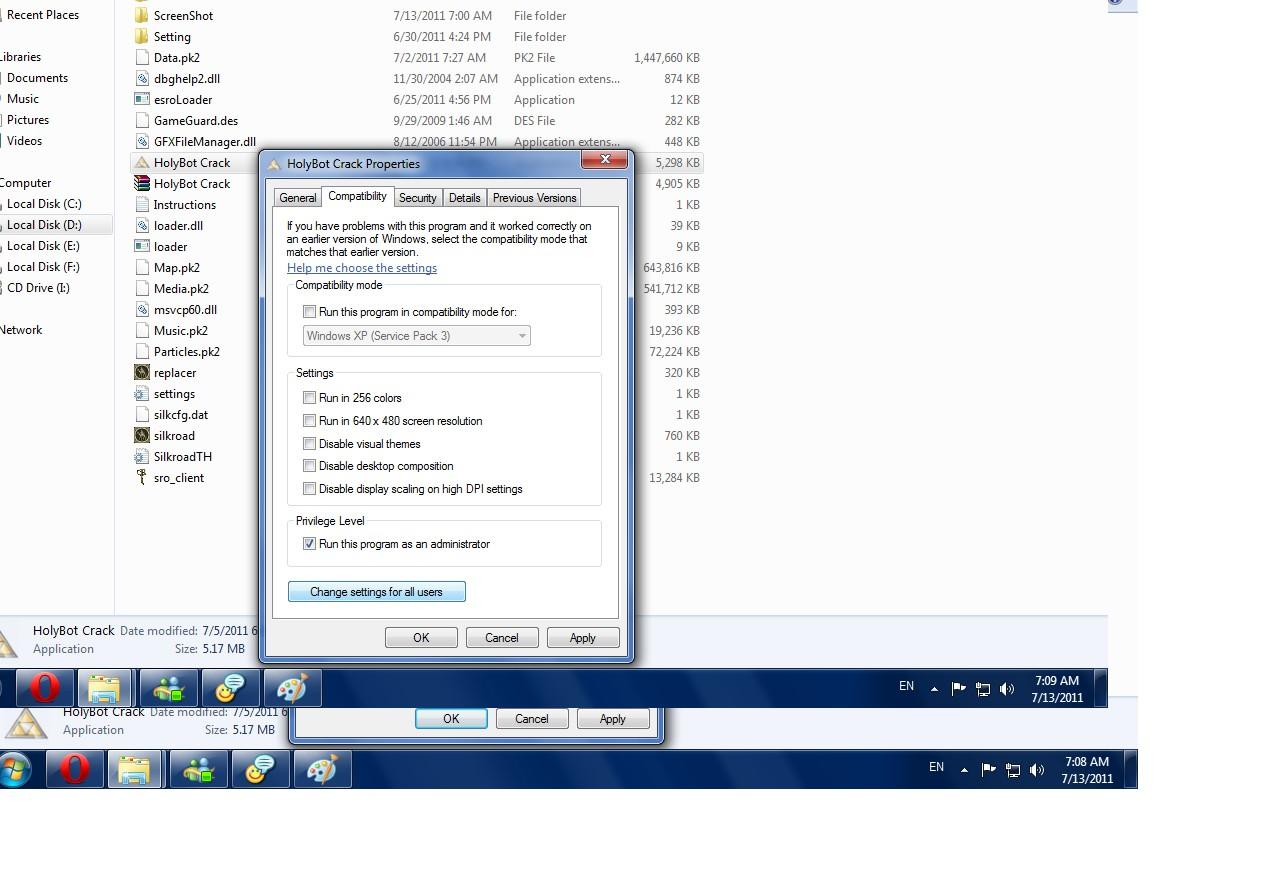
Task: Open Windows Live Messenger in the 7:08 AM taskbar
Action: 198,769
